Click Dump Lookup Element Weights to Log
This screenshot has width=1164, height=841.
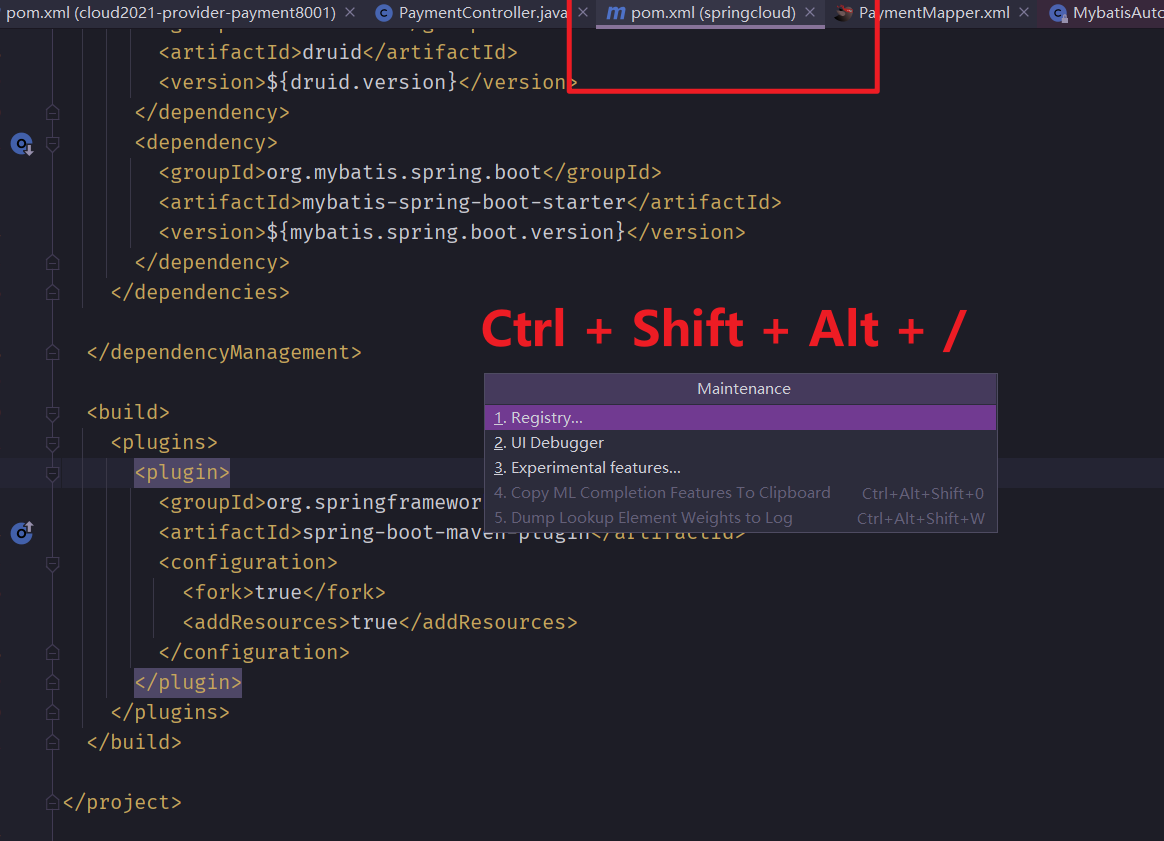(740, 518)
